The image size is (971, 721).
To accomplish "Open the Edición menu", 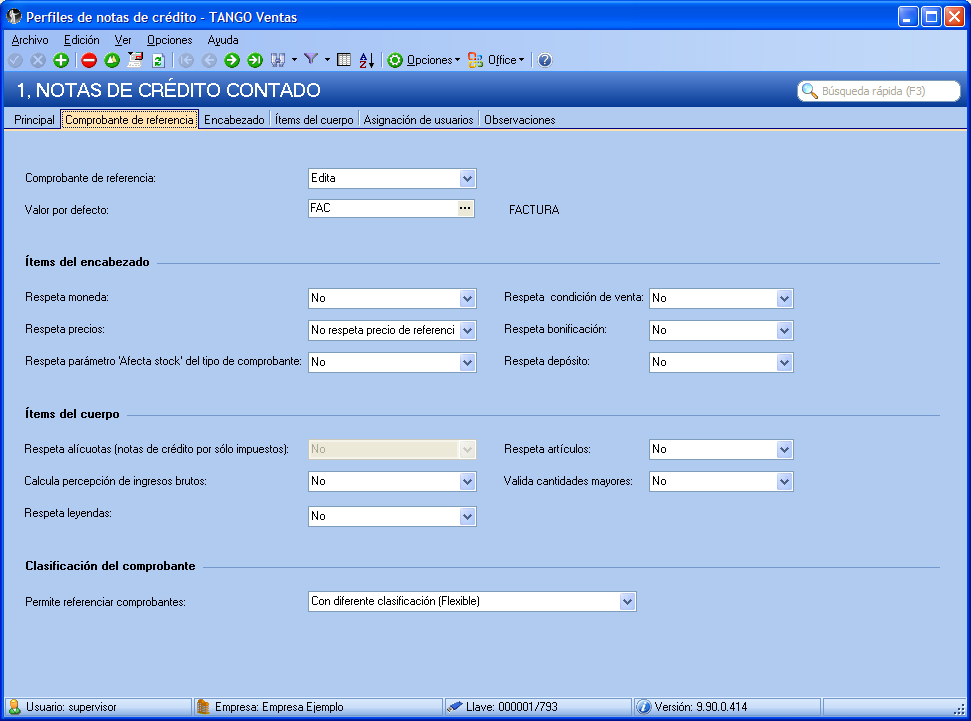I will [x=82, y=40].
